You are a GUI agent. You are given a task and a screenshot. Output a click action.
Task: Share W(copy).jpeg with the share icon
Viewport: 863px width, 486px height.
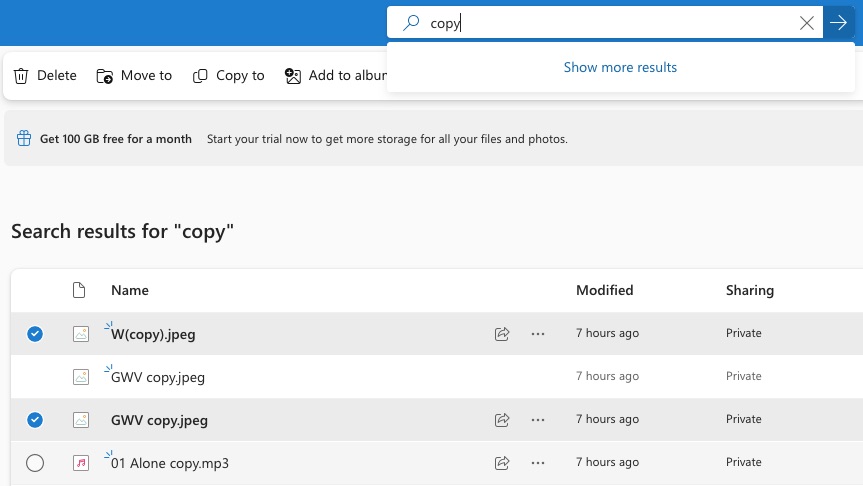[502, 334]
